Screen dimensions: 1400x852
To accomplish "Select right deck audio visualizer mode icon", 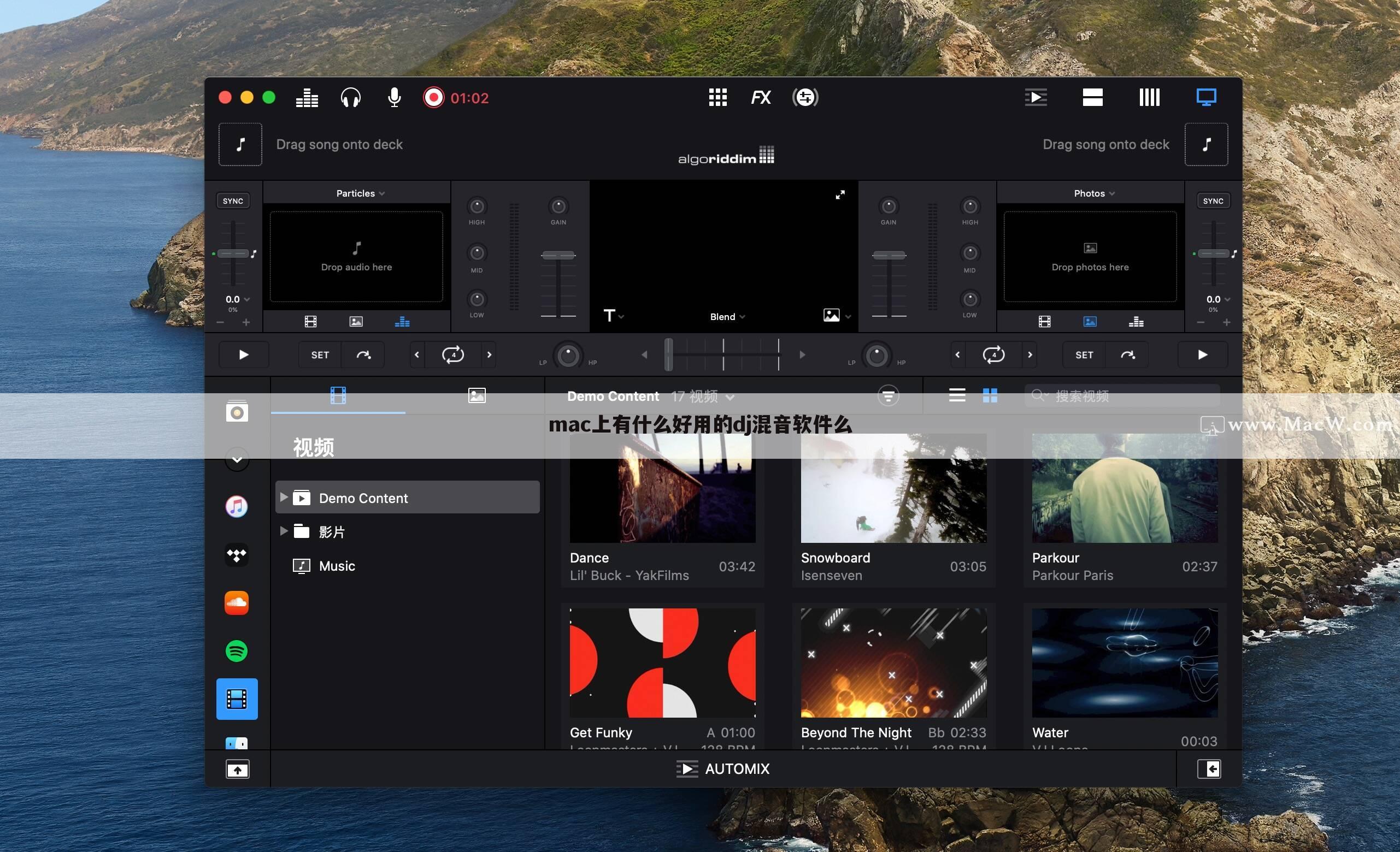I will click(1136, 322).
